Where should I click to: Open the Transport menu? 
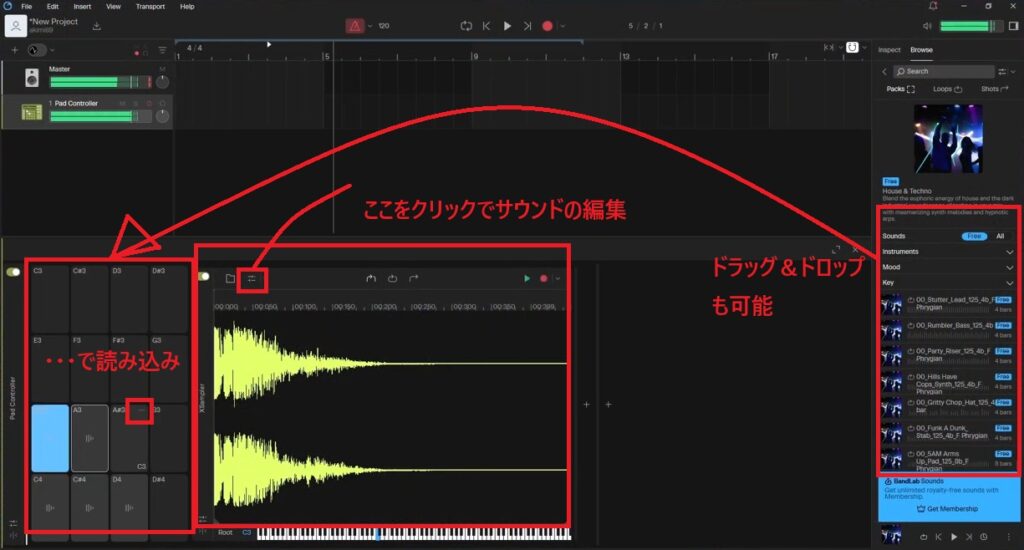(150, 6)
